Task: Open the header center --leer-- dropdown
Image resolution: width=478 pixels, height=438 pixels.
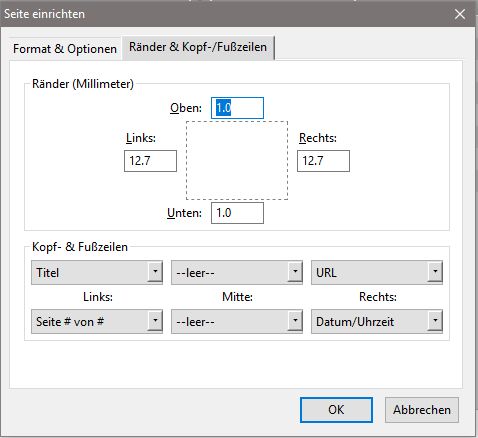Action: [x=237, y=273]
